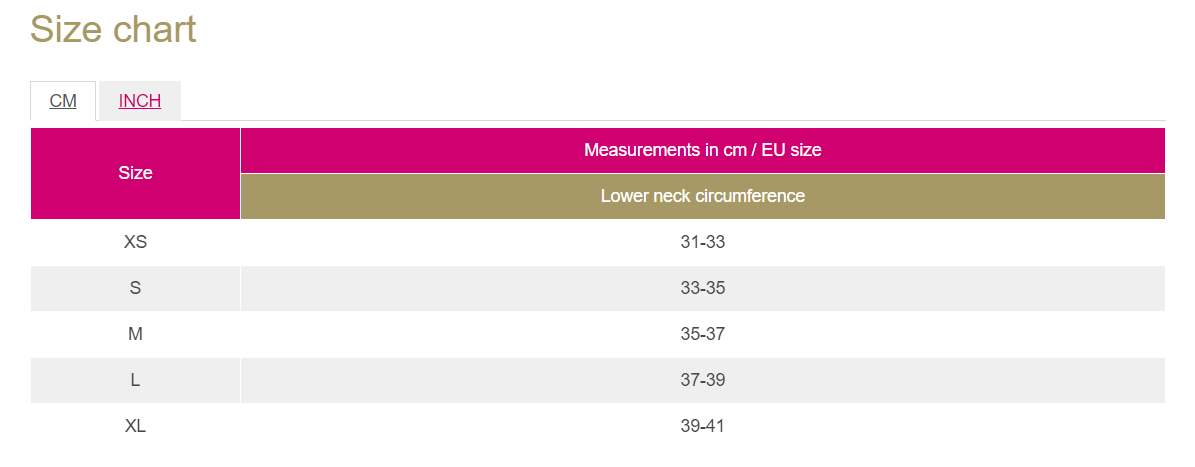Switch to the CM tab
This screenshot has width=1195, height=467.
pyautogui.click(x=63, y=101)
